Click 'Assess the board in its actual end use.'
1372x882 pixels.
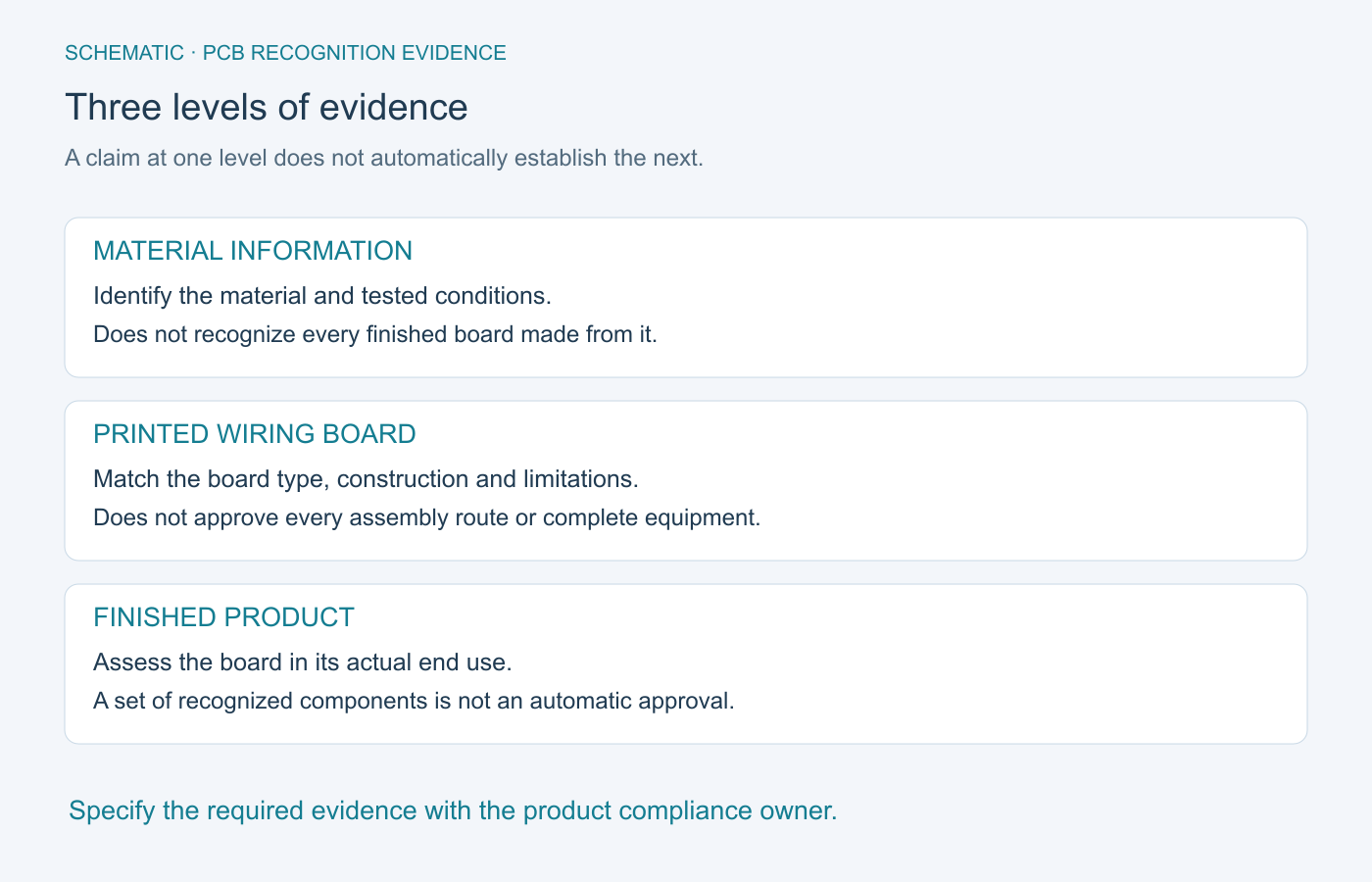click(303, 662)
